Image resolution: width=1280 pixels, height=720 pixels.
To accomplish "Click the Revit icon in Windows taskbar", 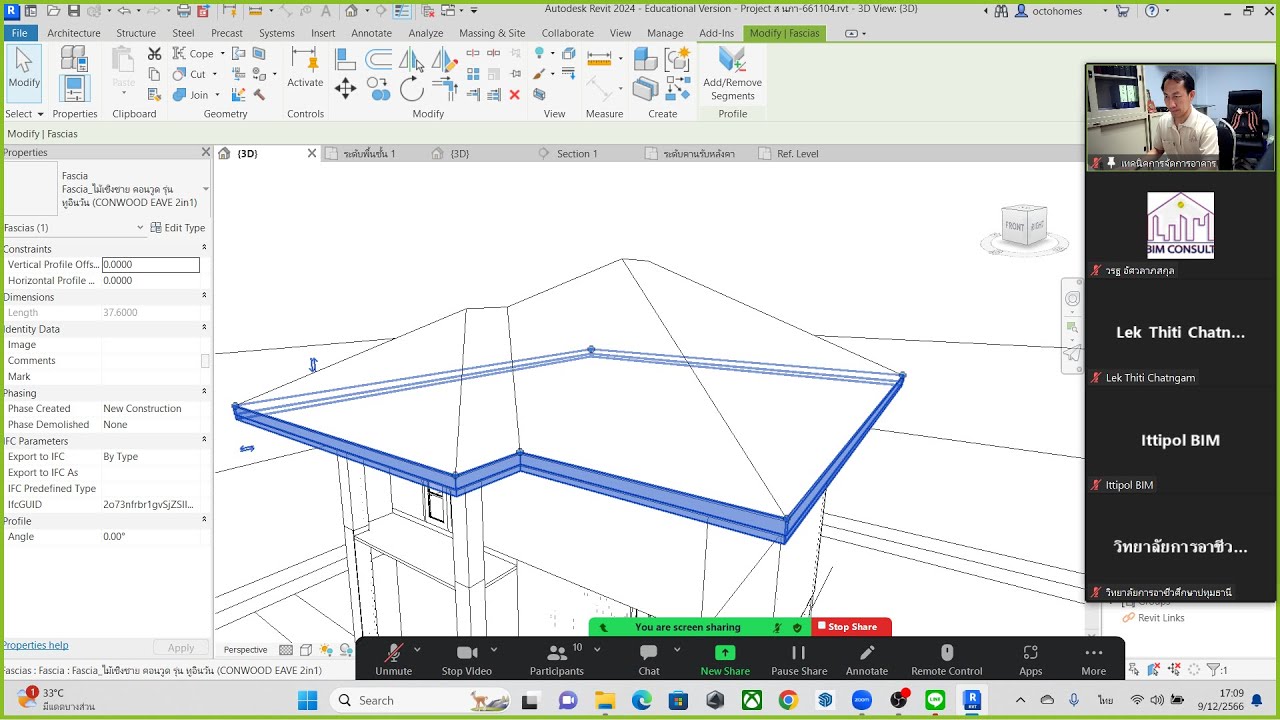I will pos(971,700).
